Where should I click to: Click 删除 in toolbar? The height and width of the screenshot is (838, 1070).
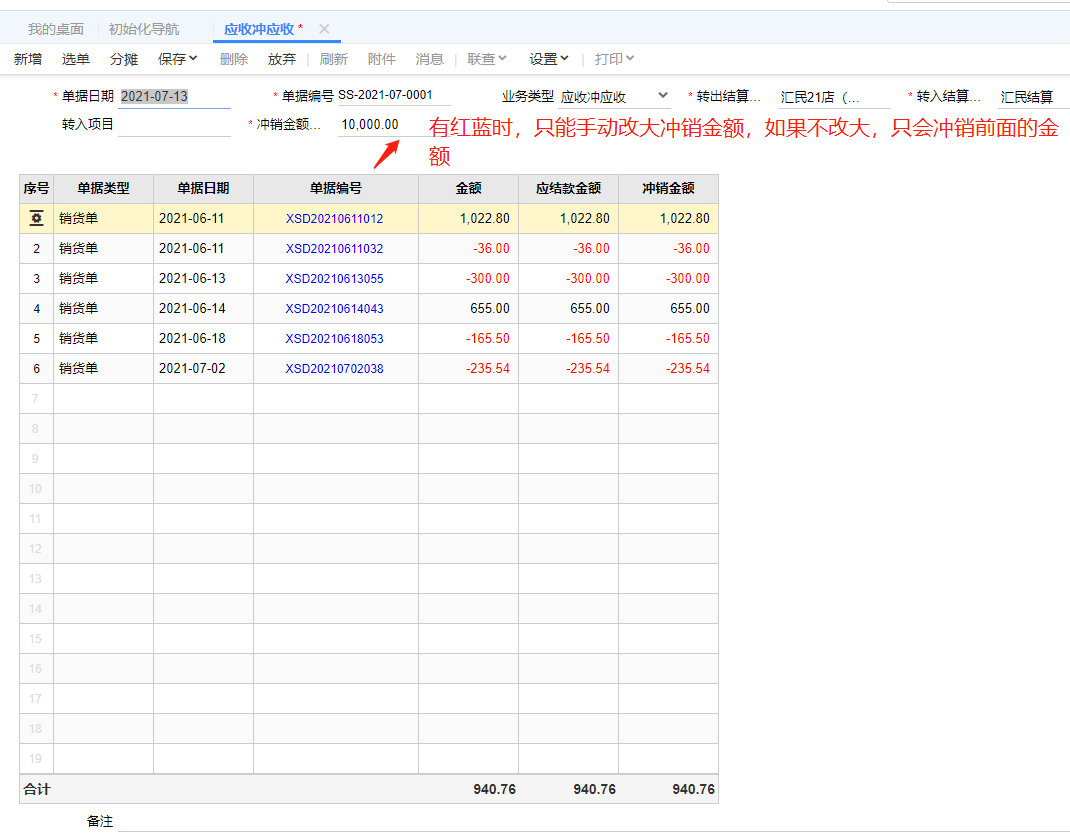click(x=234, y=59)
